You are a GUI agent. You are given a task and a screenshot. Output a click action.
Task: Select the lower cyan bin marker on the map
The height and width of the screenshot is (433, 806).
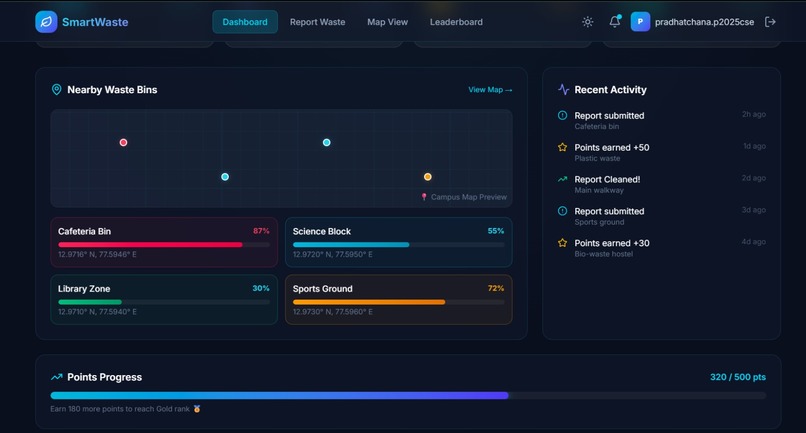pyautogui.click(x=225, y=177)
